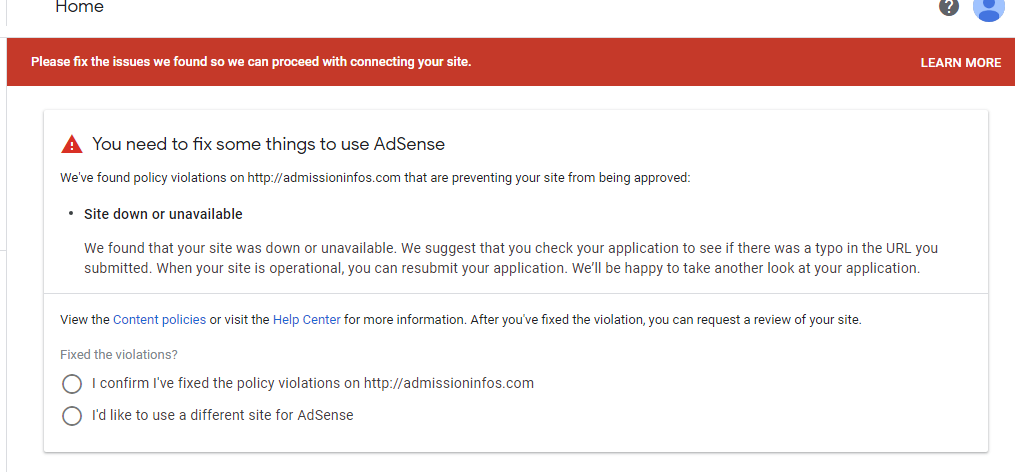Click LEARN MORE in the red banner
This screenshot has width=1015, height=472.
point(960,63)
